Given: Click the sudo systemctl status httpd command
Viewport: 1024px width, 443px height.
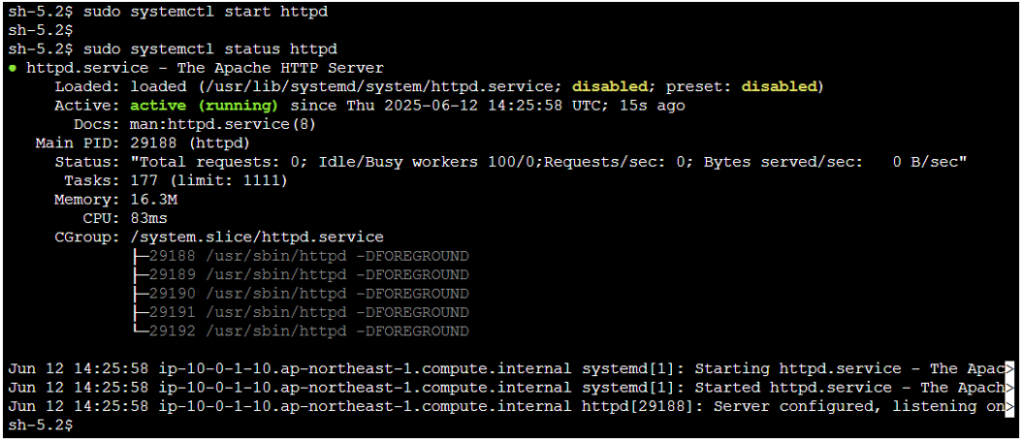Looking at the screenshot, I should click(210, 49).
